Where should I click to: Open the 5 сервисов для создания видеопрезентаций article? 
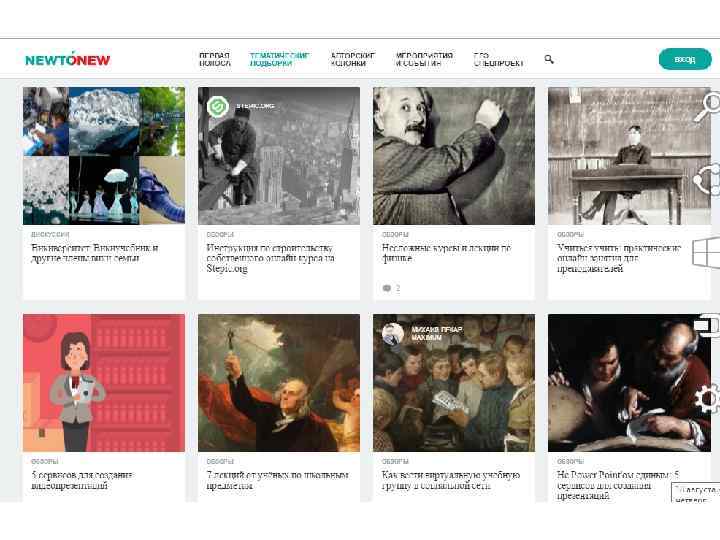pyautogui.click(x=83, y=480)
